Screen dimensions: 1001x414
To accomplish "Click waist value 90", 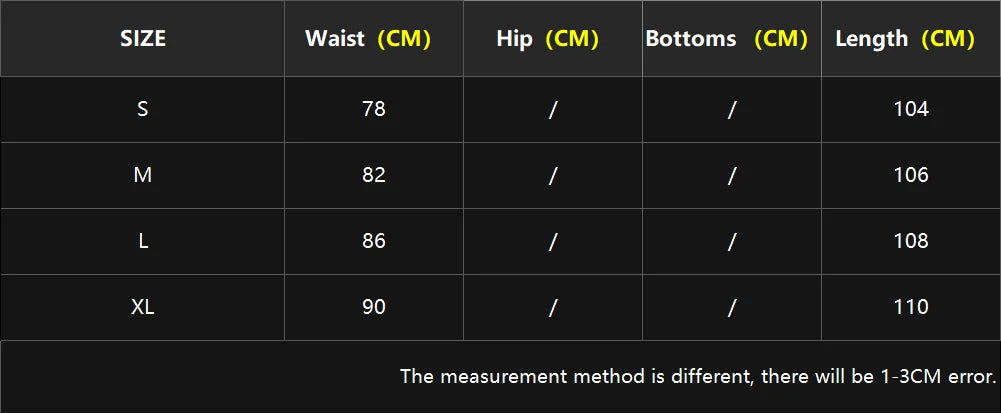I will point(373,307).
